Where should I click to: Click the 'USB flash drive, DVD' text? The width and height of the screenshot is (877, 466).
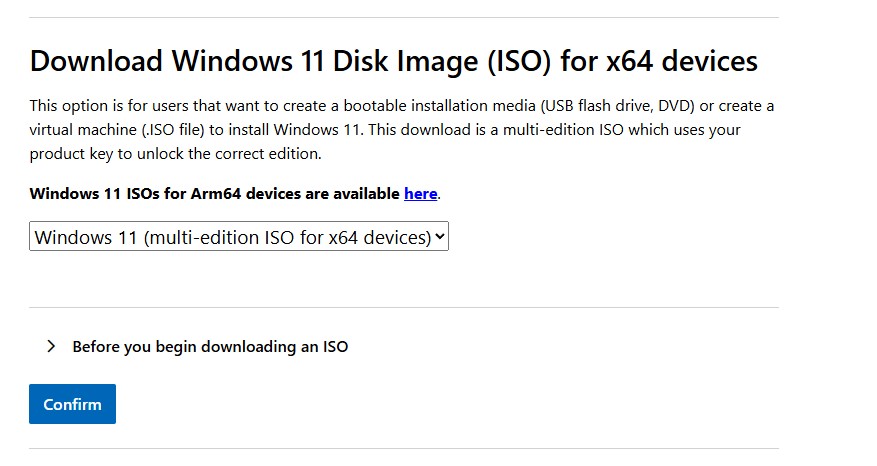pos(619,106)
